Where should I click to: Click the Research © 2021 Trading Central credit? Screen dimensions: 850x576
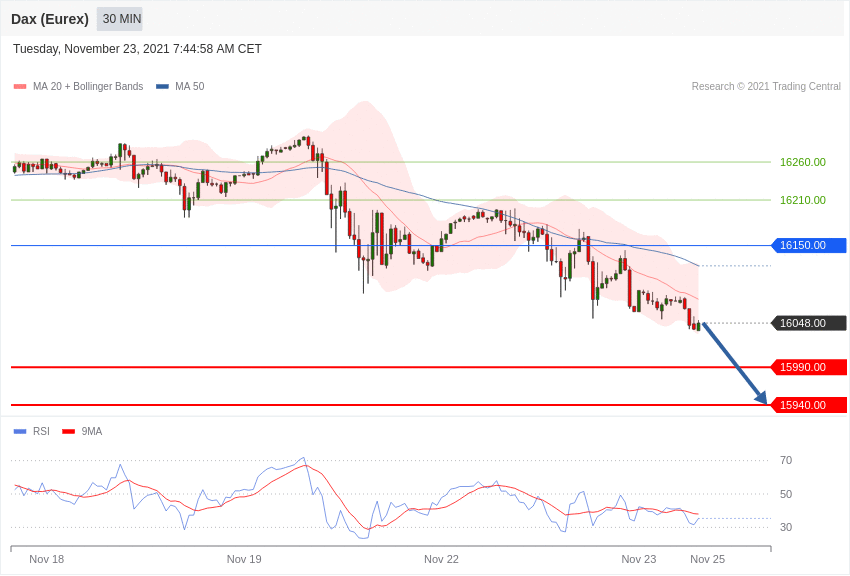766,86
